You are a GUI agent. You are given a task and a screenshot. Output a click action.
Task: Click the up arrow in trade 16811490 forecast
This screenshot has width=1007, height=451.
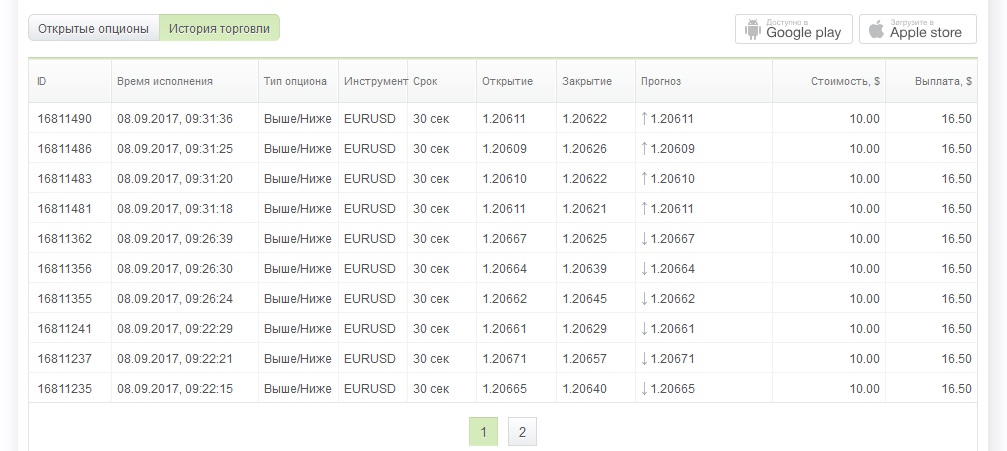coord(645,118)
